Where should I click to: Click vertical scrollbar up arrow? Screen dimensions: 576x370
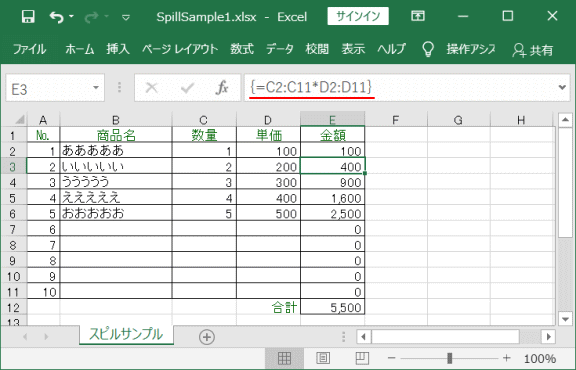[565, 120]
